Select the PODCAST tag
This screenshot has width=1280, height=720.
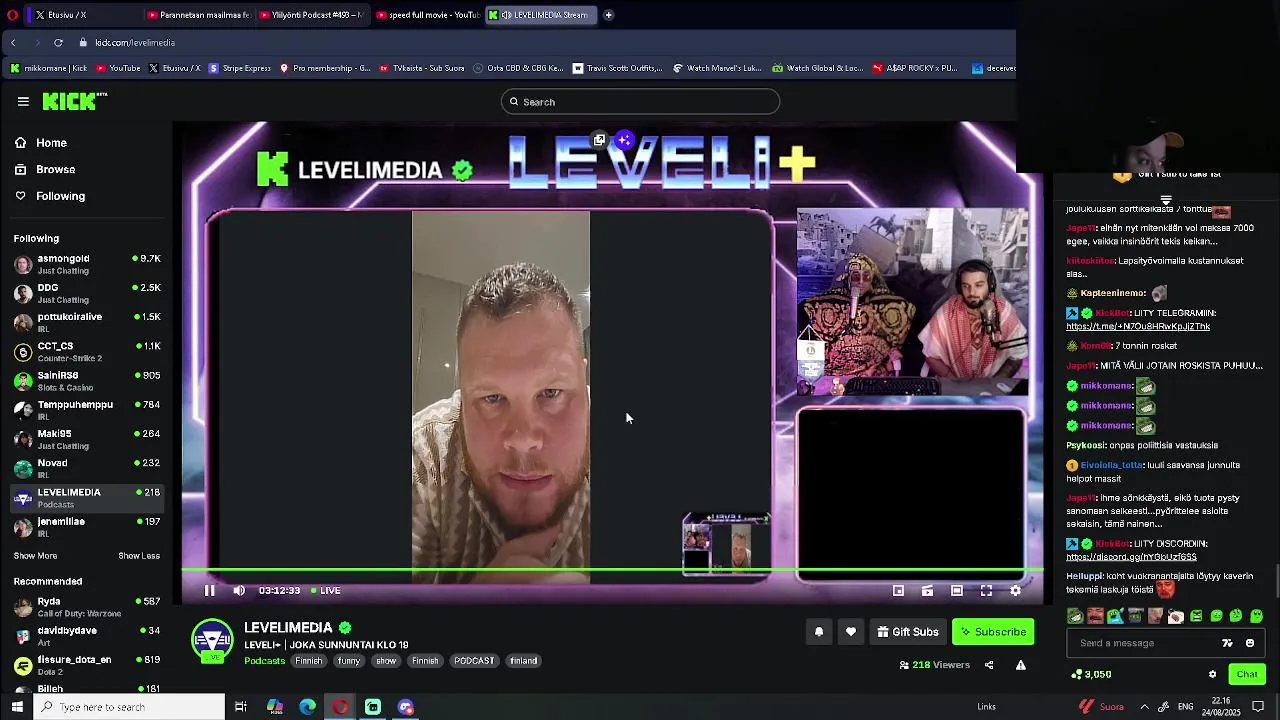[x=474, y=661]
